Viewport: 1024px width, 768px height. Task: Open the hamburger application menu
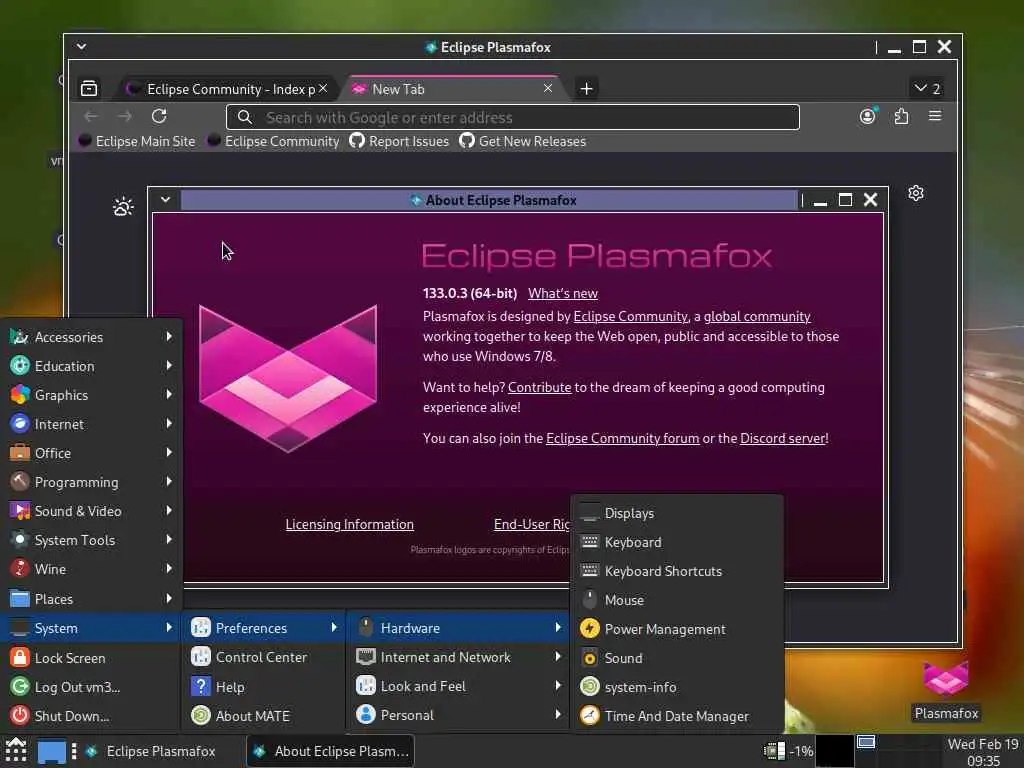point(935,116)
